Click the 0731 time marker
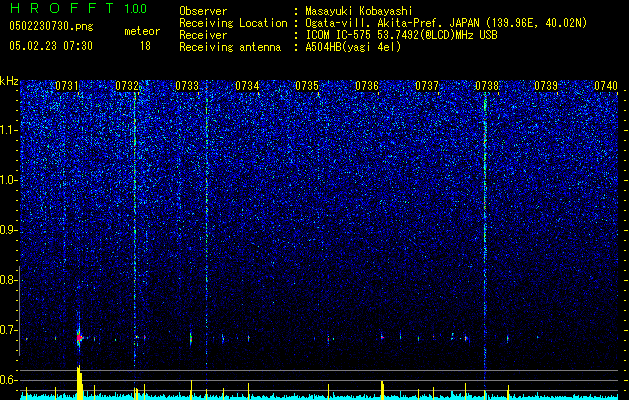This screenshot has height=400, width=629. click(67, 86)
